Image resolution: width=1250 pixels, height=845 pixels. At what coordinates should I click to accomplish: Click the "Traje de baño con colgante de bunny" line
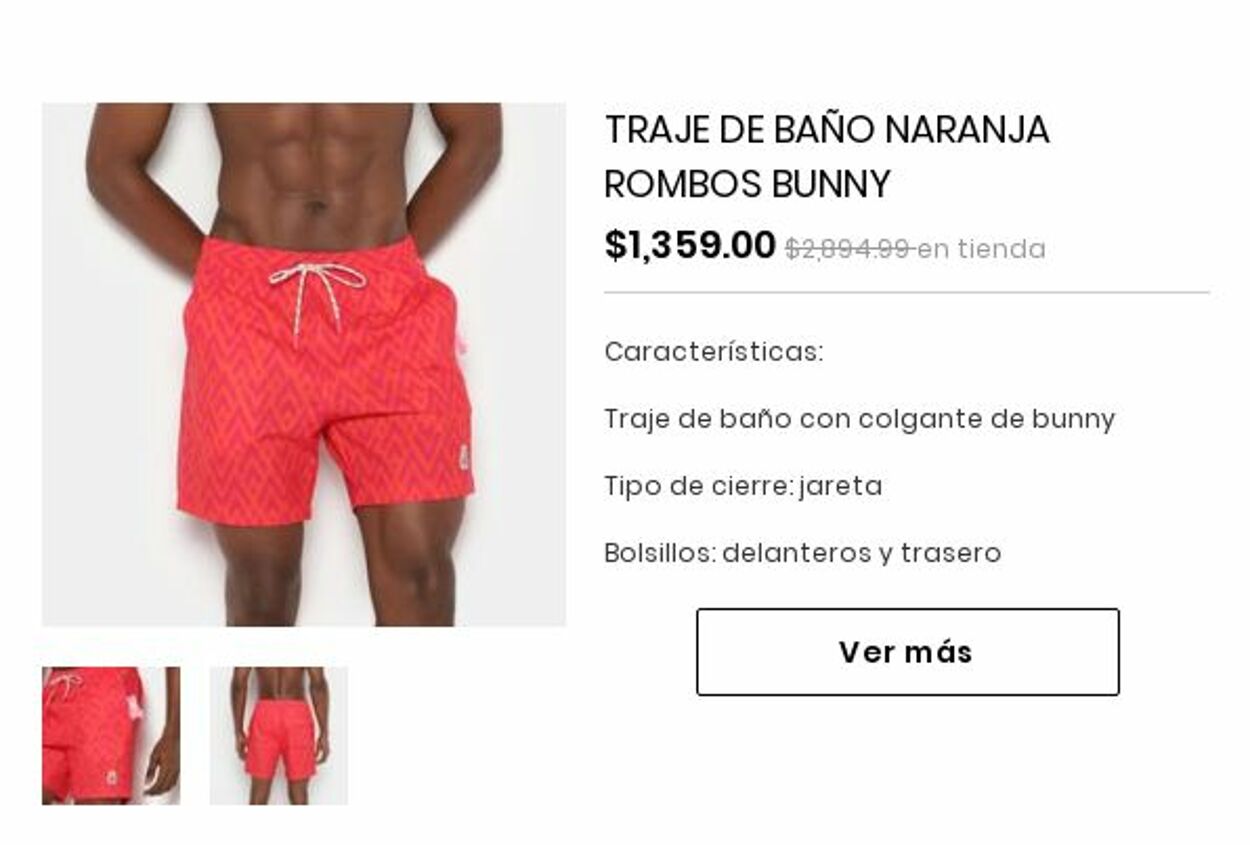pyautogui.click(x=859, y=419)
